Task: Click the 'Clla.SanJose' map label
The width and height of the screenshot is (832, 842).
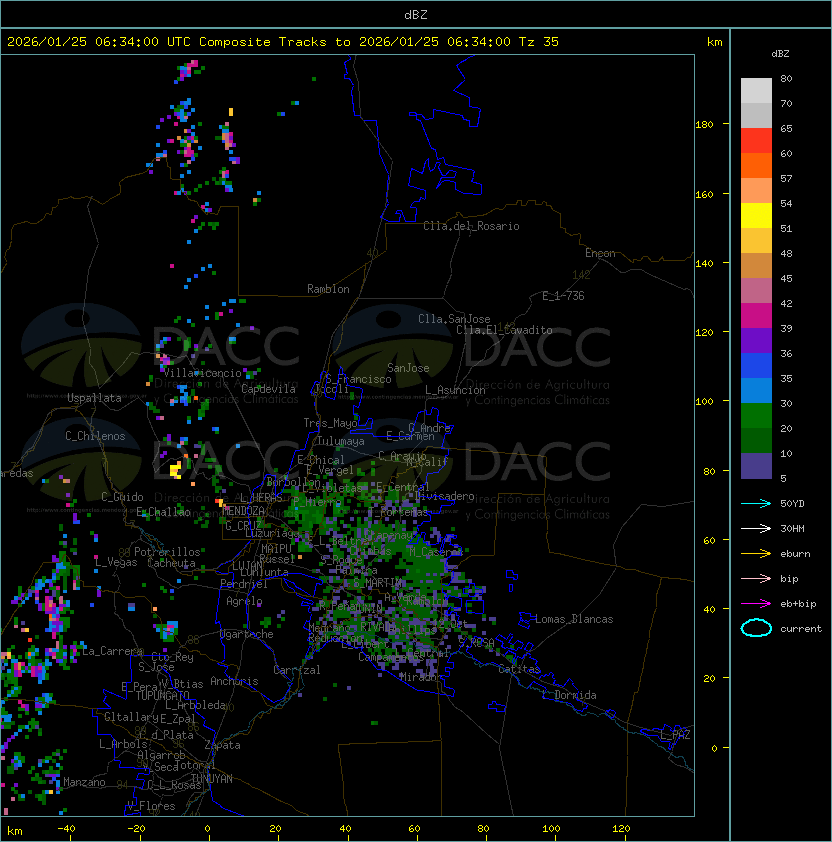Action: (x=454, y=319)
